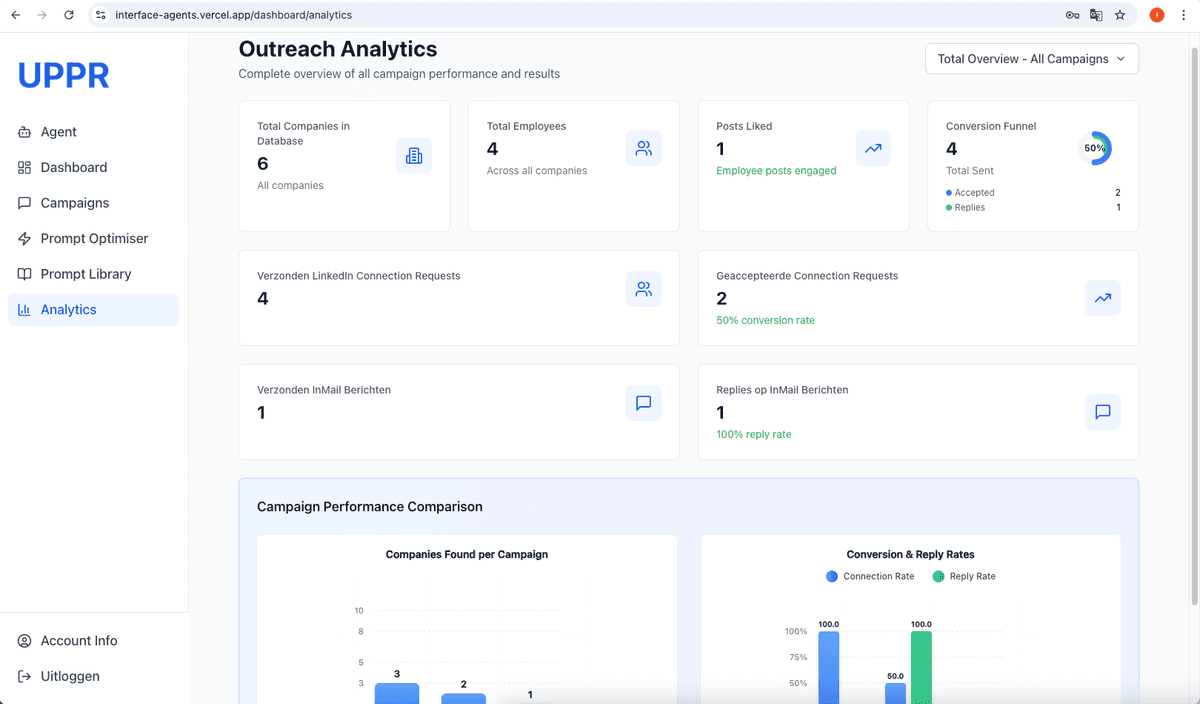Toggle the Connection Rate legend item

pyautogui.click(x=870, y=576)
